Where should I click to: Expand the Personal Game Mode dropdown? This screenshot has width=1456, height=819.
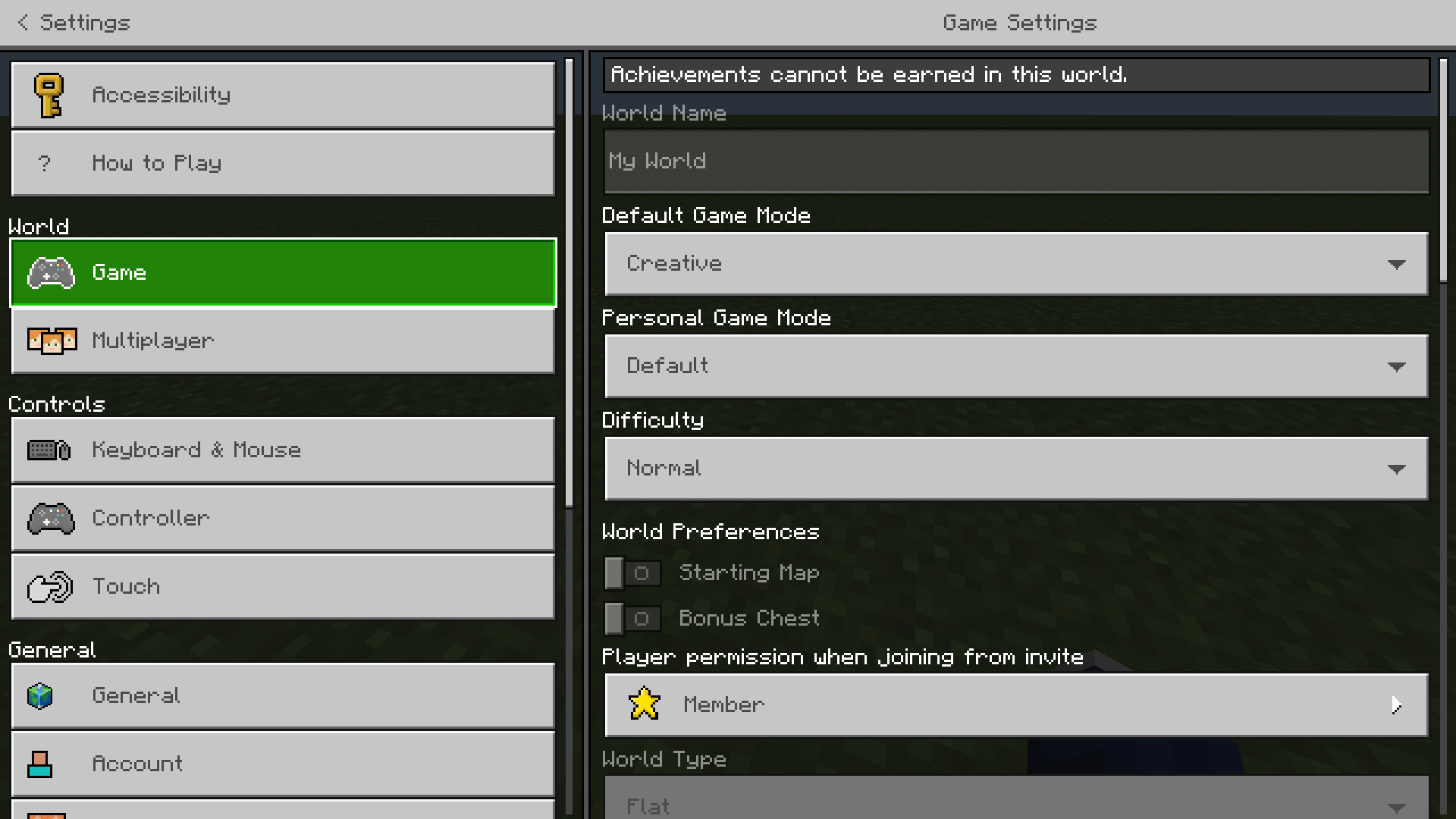pos(1016,366)
